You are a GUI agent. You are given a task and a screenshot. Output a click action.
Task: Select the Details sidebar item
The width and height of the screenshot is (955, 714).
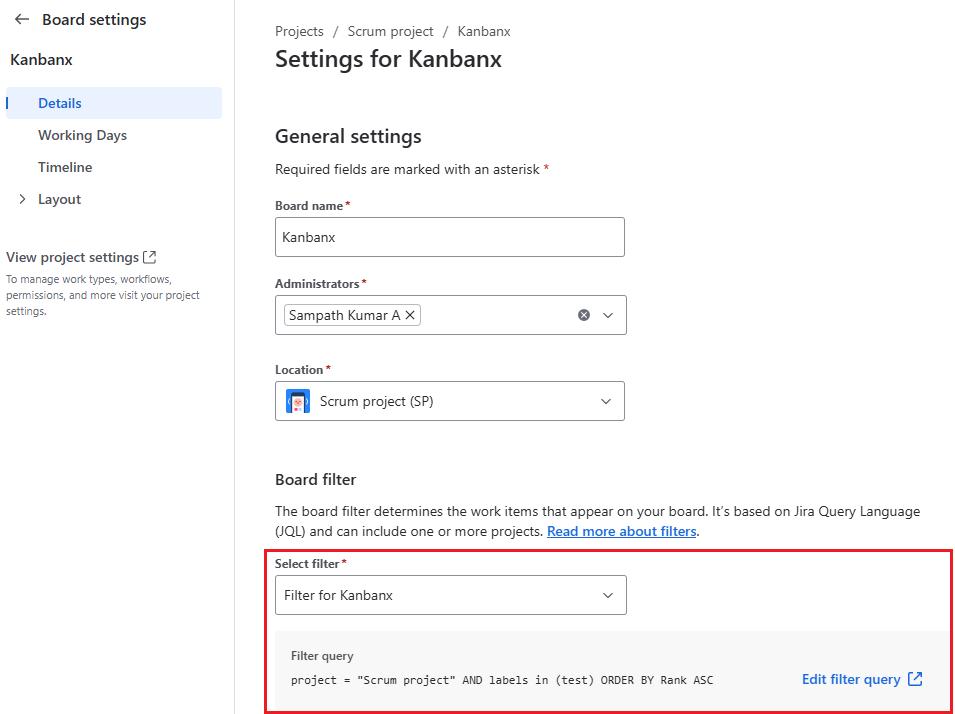(x=60, y=103)
